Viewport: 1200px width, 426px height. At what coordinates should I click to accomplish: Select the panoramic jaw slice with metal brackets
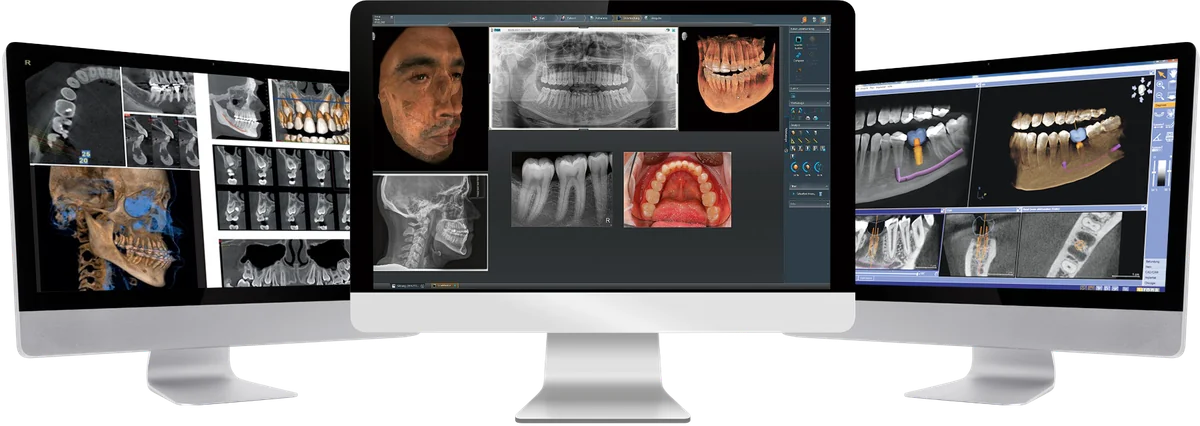click(x=159, y=89)
